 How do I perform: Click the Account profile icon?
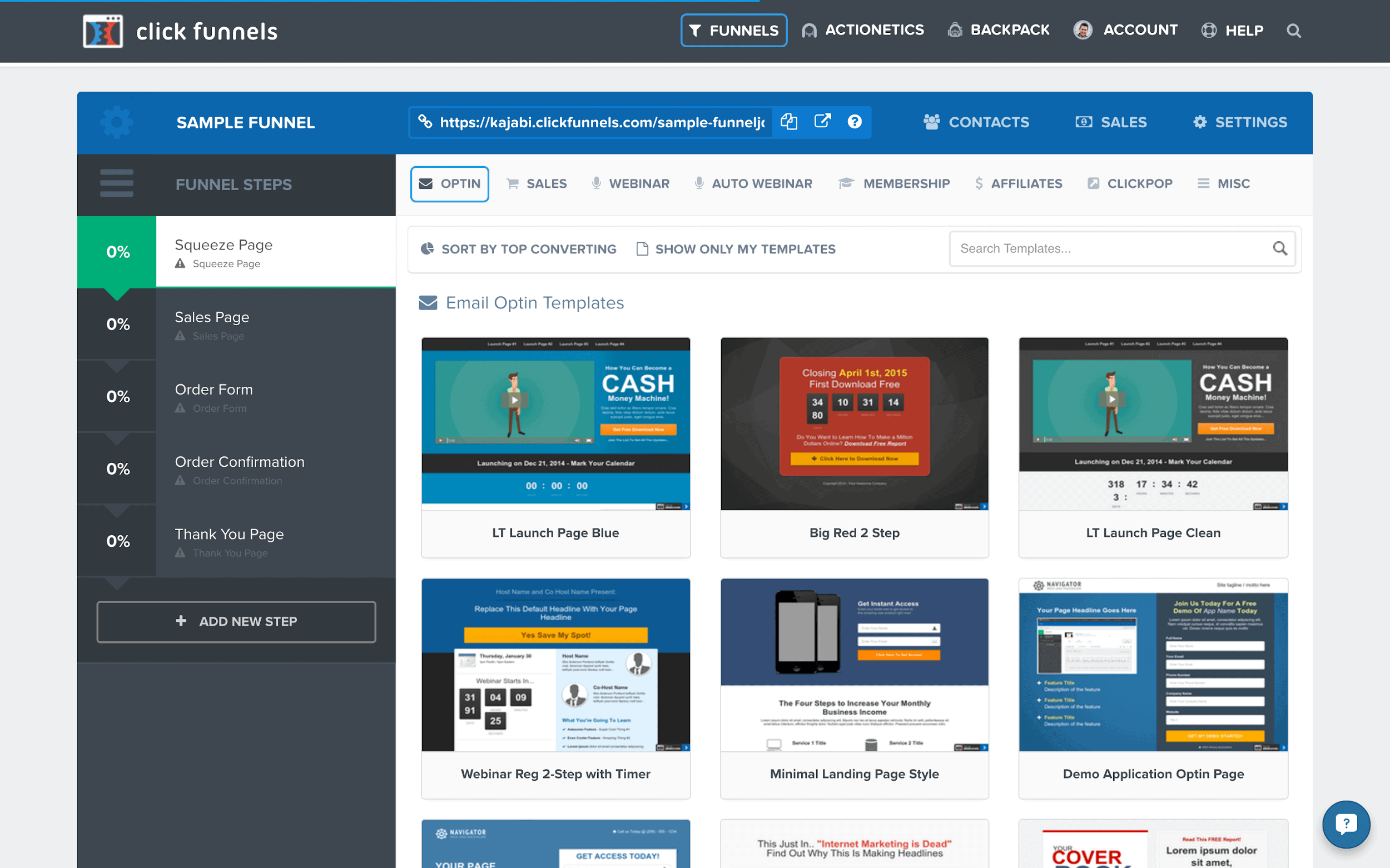click(1083, 30)
